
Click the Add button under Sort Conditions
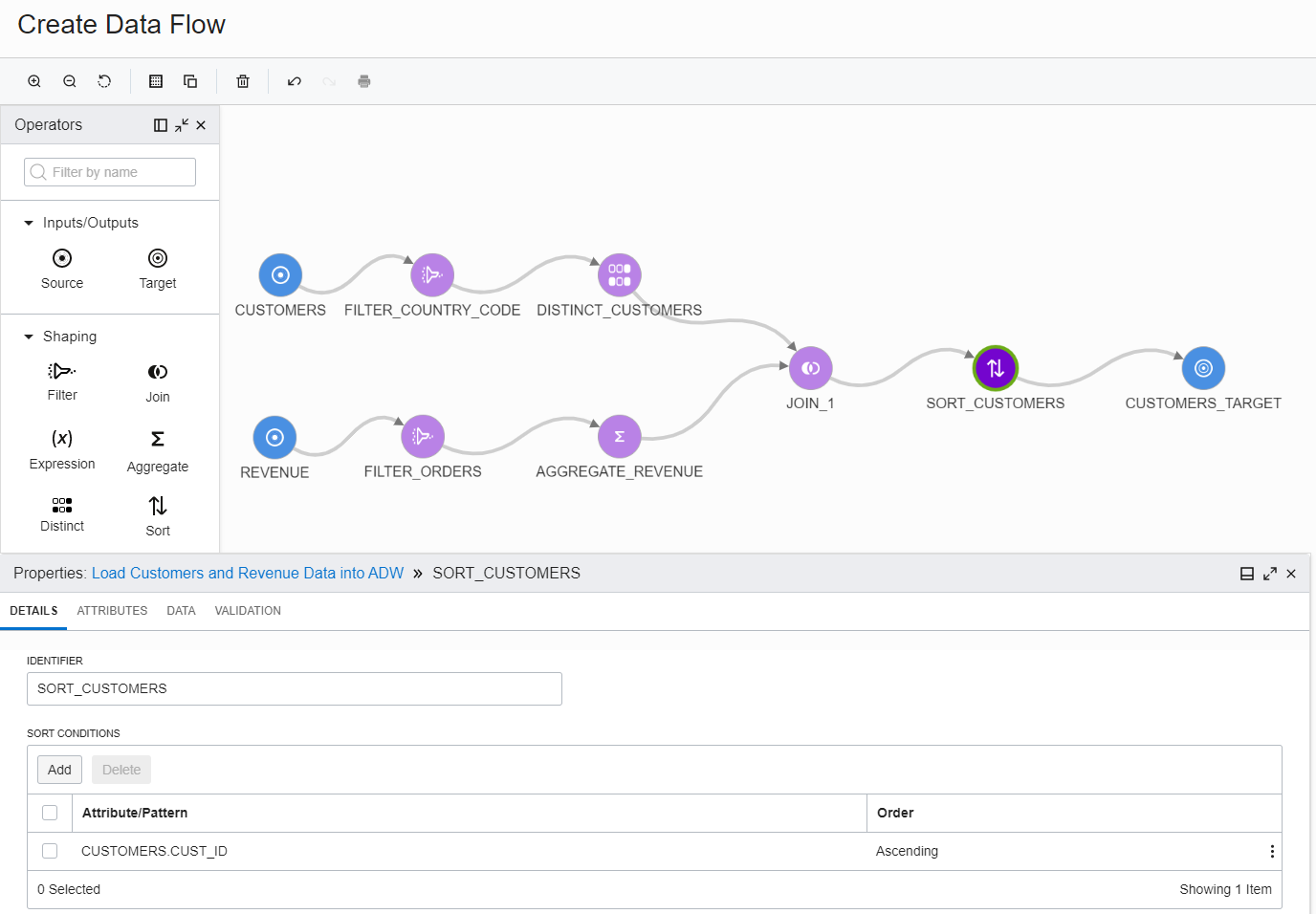pos(59,769)
